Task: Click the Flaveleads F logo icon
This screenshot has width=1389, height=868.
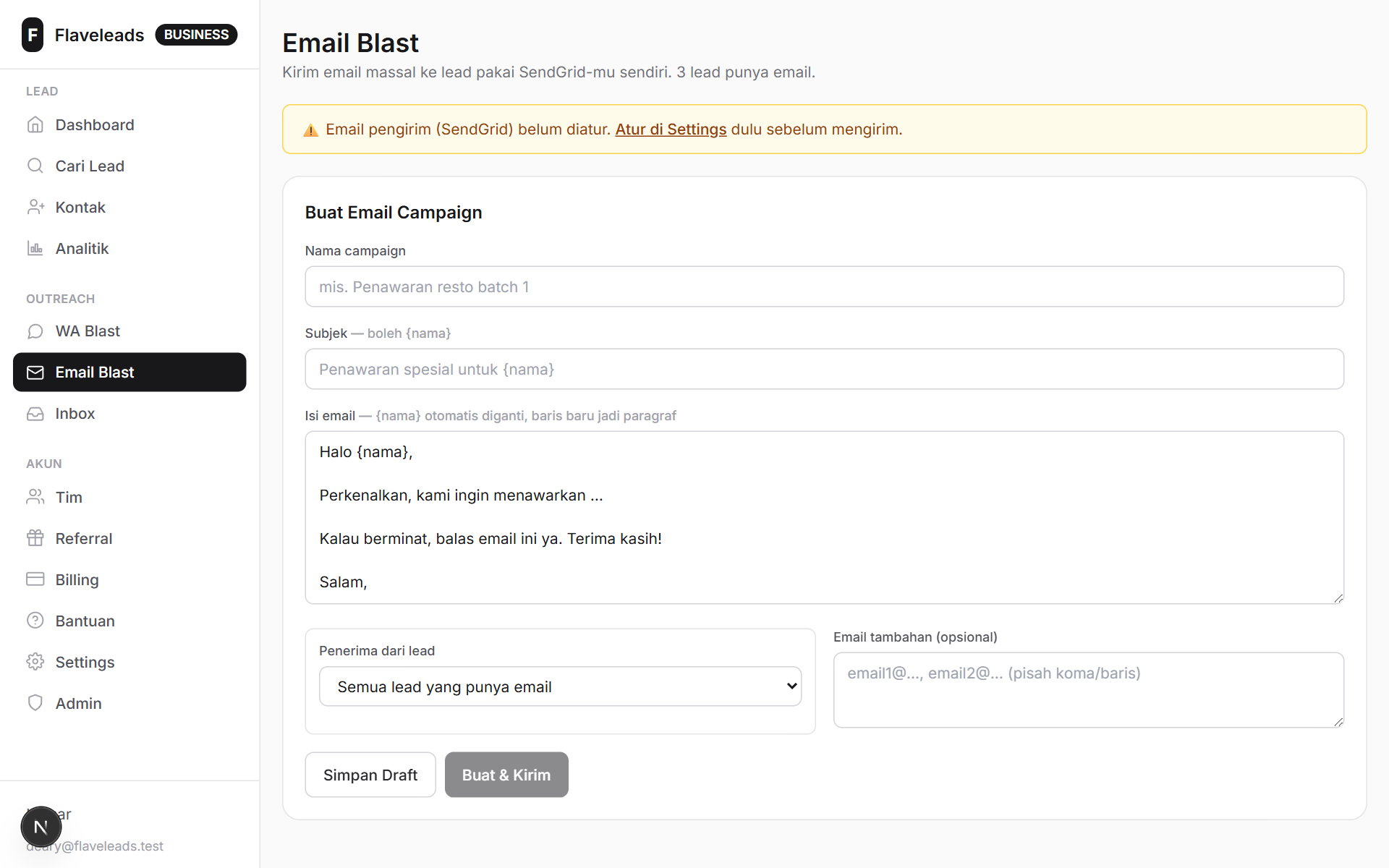Action: 33,35
